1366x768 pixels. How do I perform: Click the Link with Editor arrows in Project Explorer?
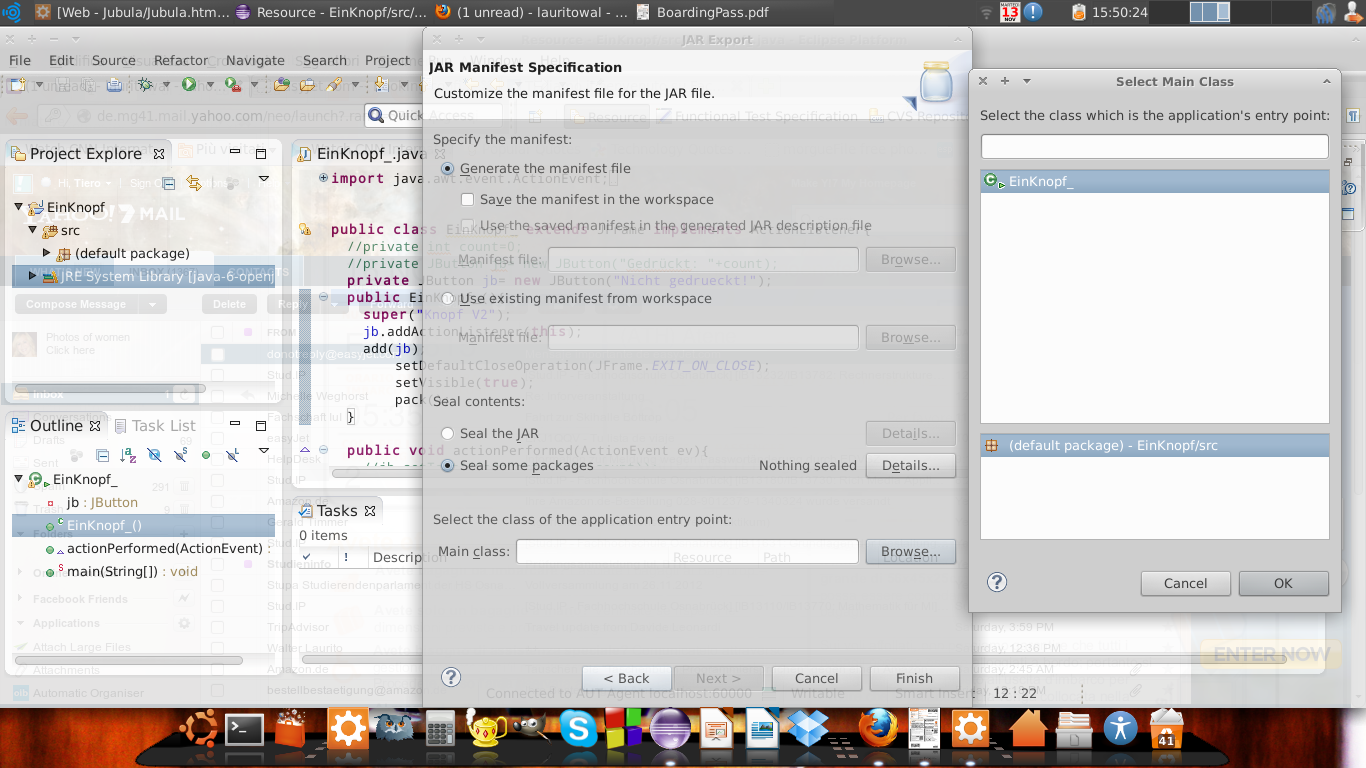194,183
